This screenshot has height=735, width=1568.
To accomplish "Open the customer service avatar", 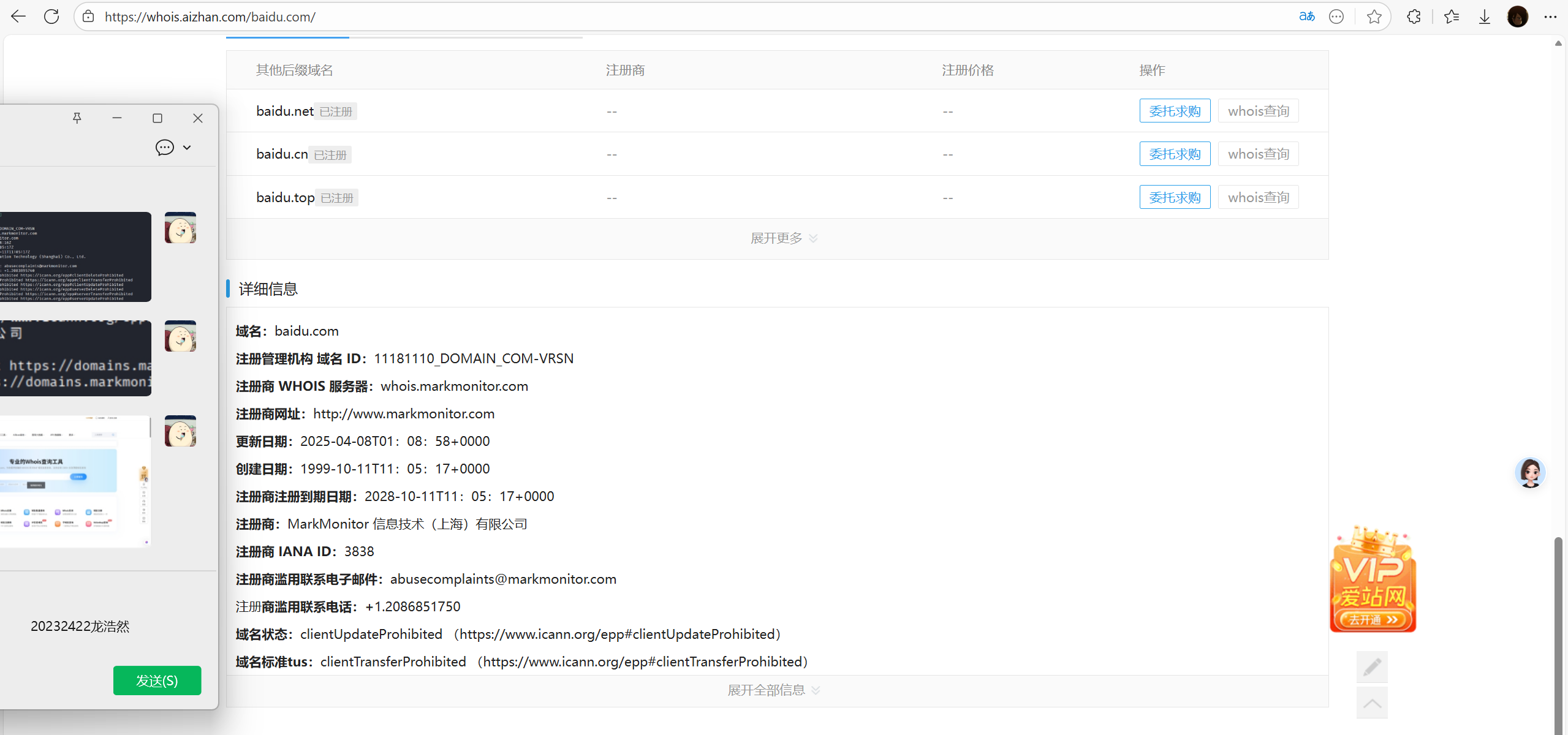I will click(x=1530, y=472).
